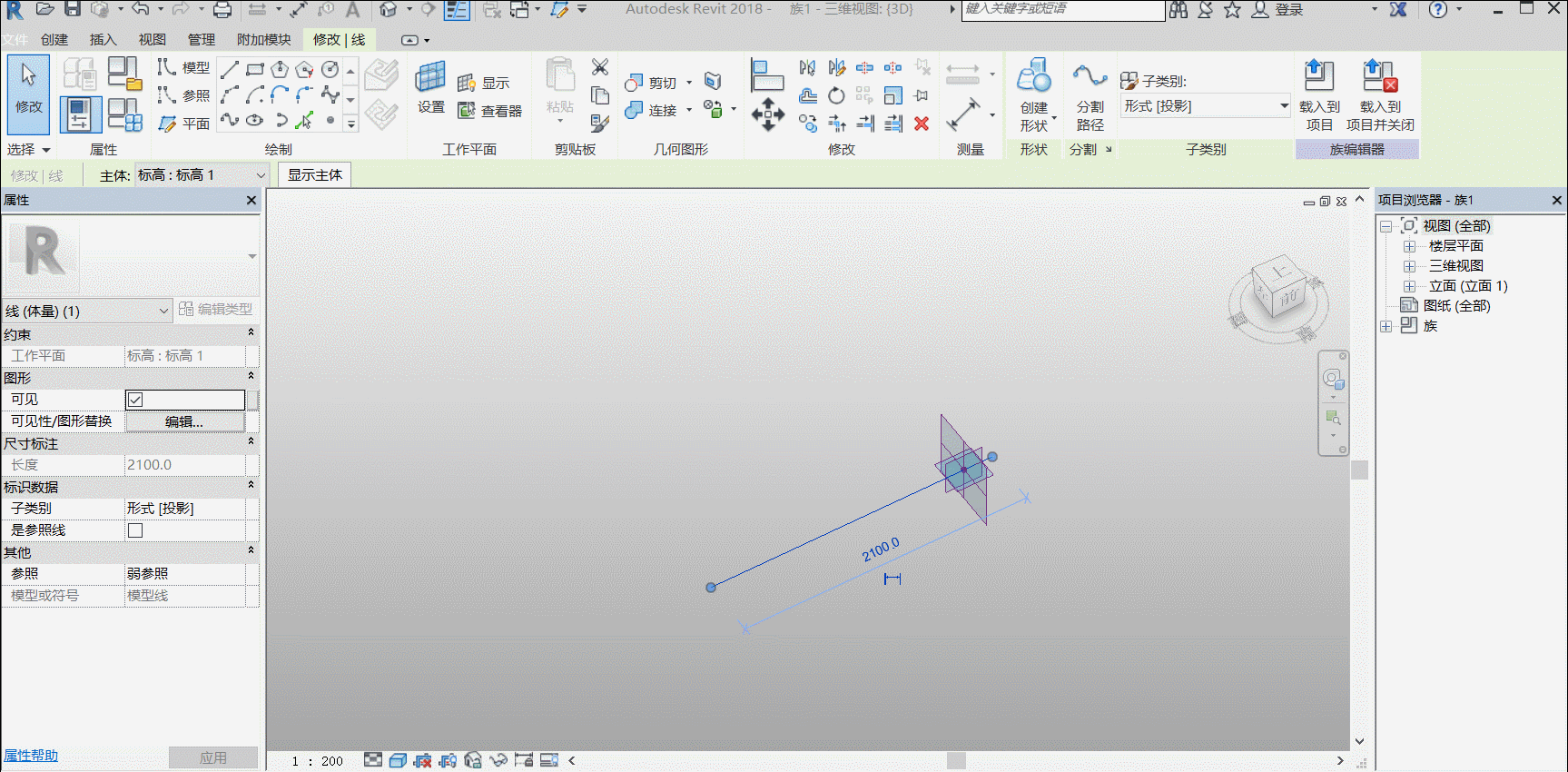
Task: Expand the 族 tree node
Action: (1386, 326)
